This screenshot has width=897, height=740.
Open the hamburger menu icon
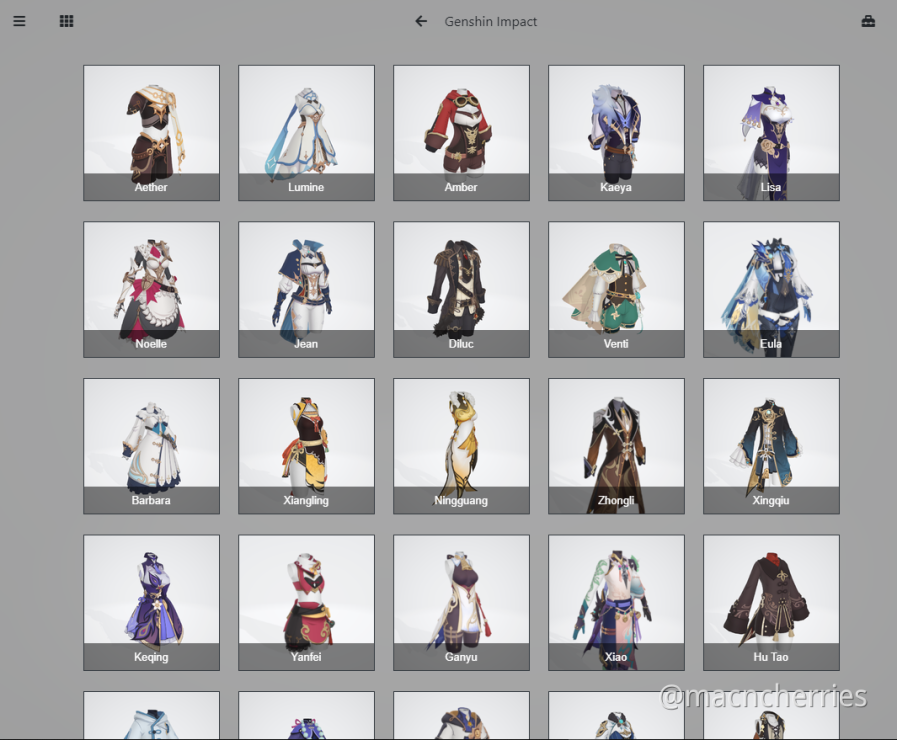pyautogui.click(x=19, y=21)
